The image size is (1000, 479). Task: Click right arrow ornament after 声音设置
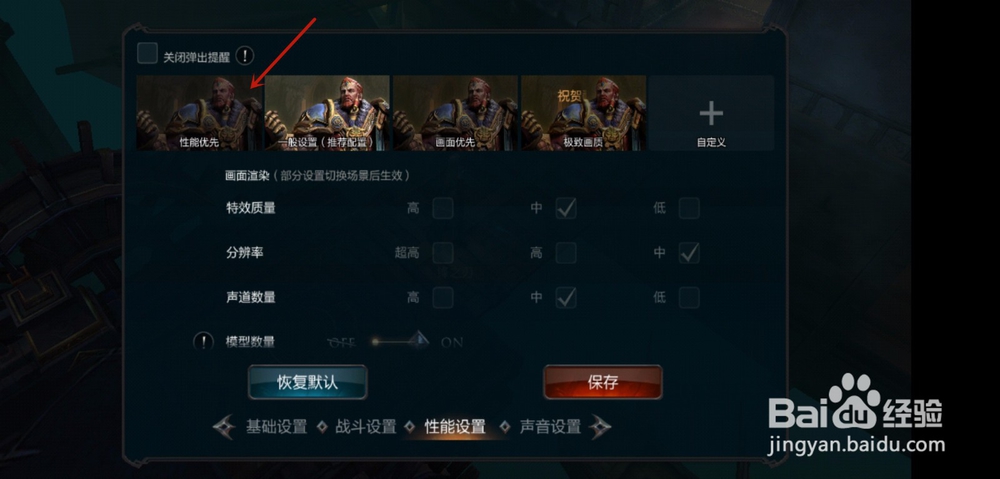coord(600,427)
